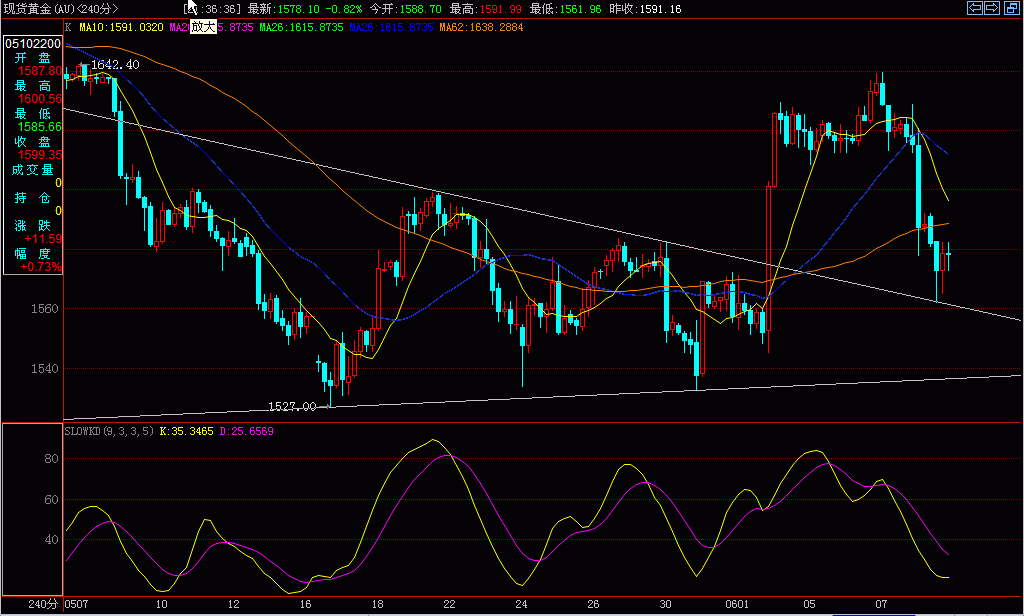The width and height of the screenshot is (1024, 616).
Task: Click the 最低 1585.66 value in info panel
Action: point(40,127)
